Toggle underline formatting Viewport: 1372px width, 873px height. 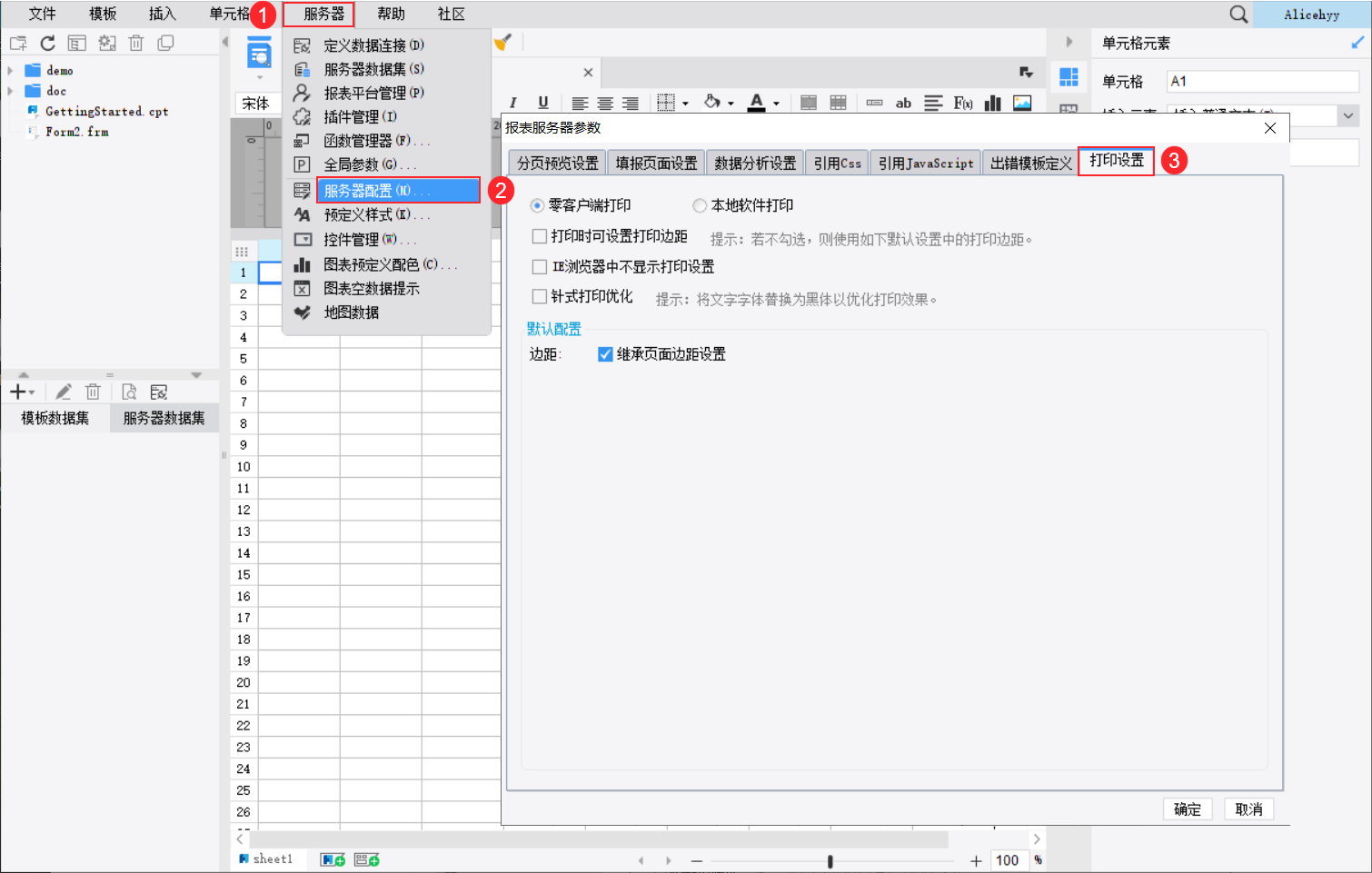tap(543, 103)
